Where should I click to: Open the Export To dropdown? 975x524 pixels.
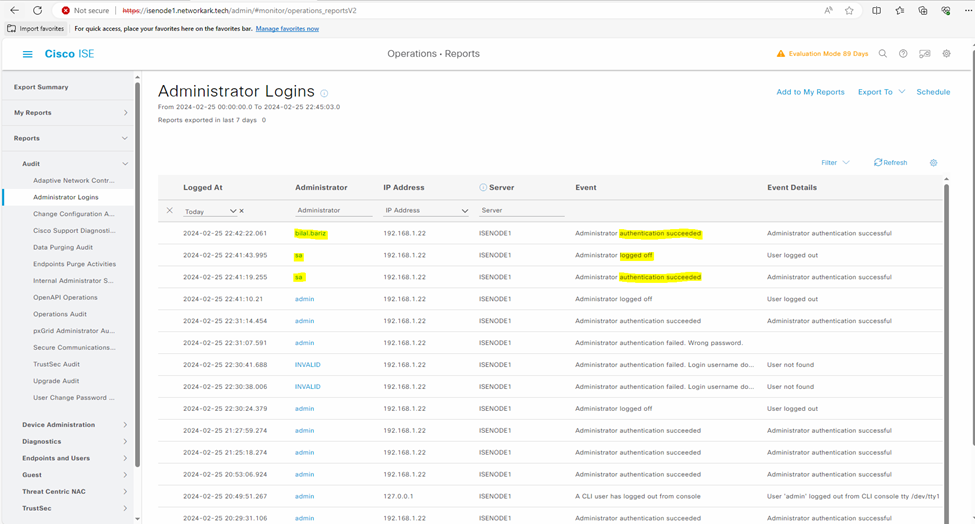[x=881, y=92]
